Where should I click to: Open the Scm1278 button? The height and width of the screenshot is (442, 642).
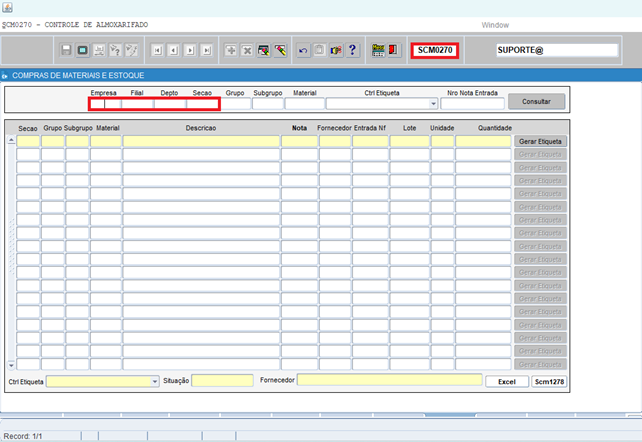pyautogui.click(x=549, y=381)
